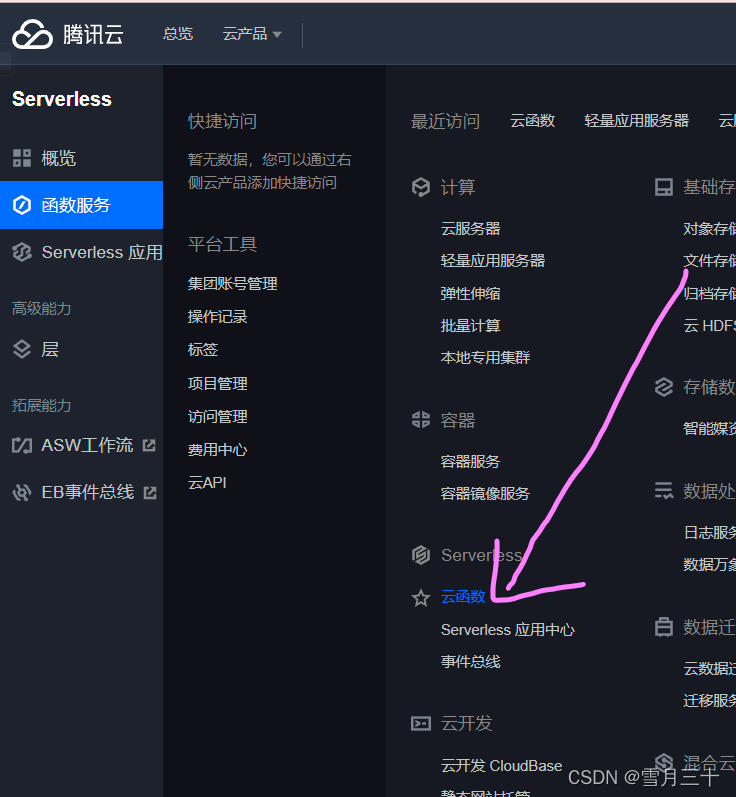
Task: Open 费用中心 platform tool
Action: click(x=218, y=450)
